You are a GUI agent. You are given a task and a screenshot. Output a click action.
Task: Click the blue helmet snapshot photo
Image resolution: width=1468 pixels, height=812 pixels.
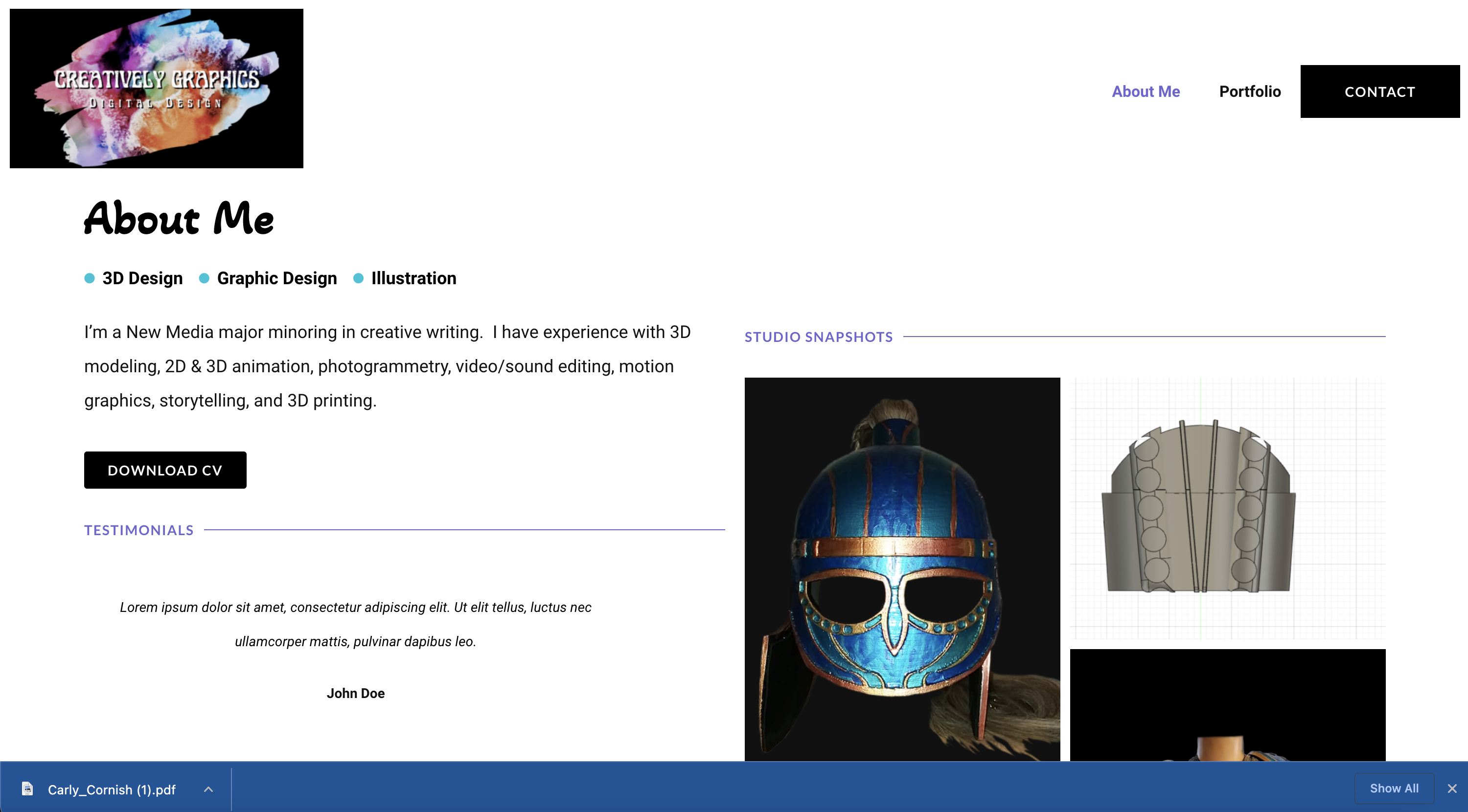[x=901, y=569]
